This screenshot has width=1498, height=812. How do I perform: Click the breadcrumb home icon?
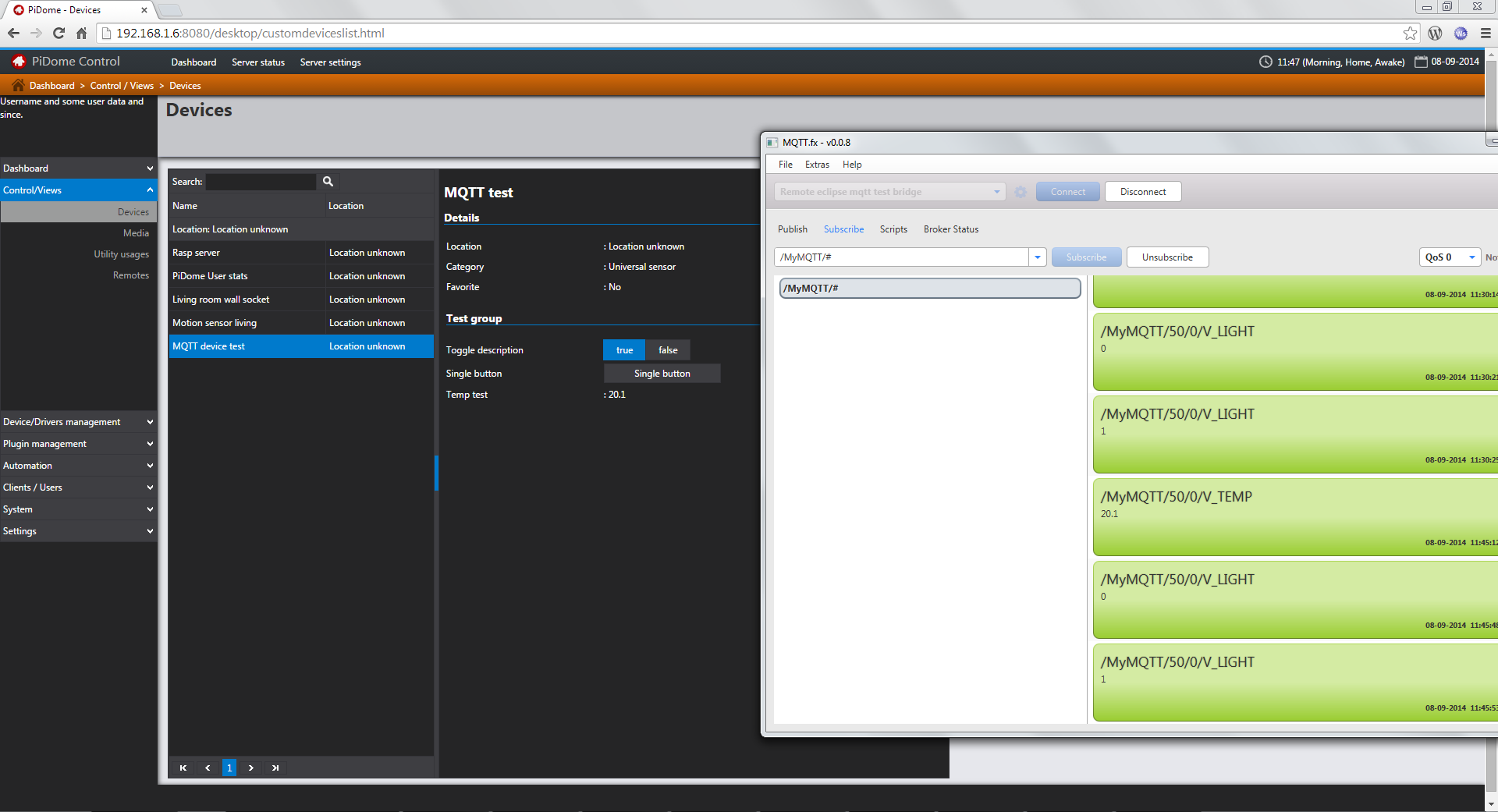pos(18,85)
